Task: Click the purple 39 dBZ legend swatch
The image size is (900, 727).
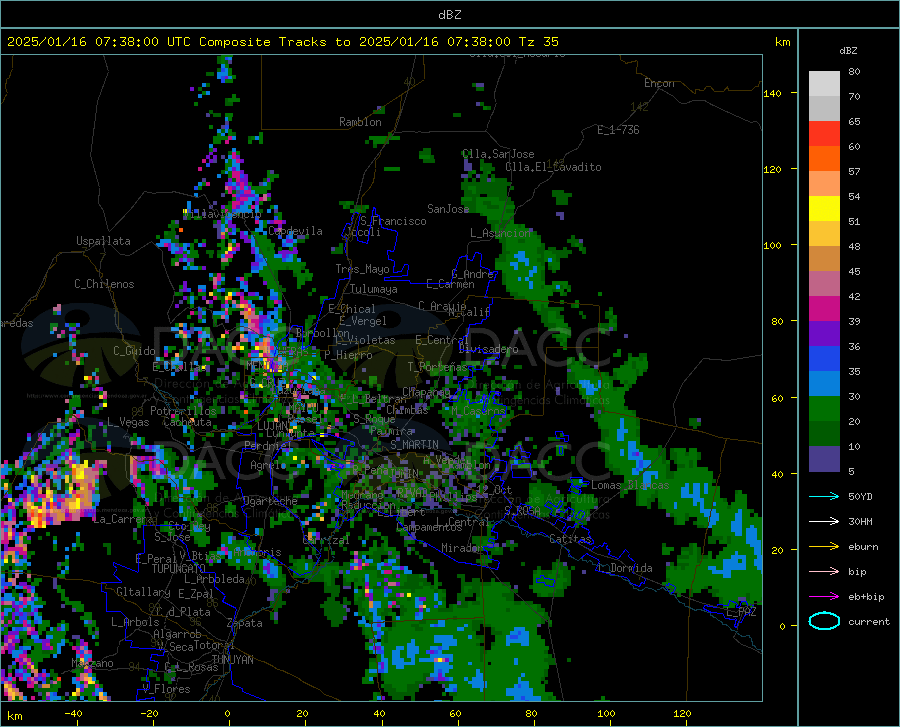Action: 824,334
